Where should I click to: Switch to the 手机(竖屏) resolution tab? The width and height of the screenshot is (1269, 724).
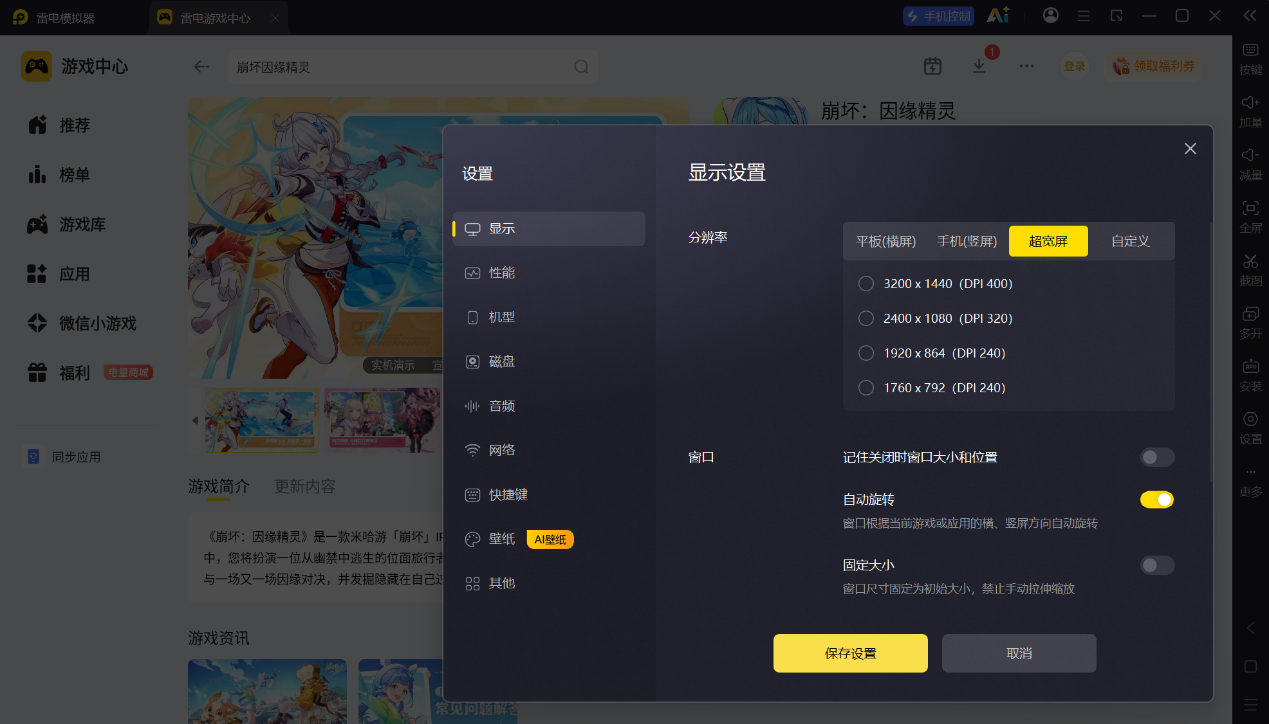pyautogui.click(x=967, y=241)
